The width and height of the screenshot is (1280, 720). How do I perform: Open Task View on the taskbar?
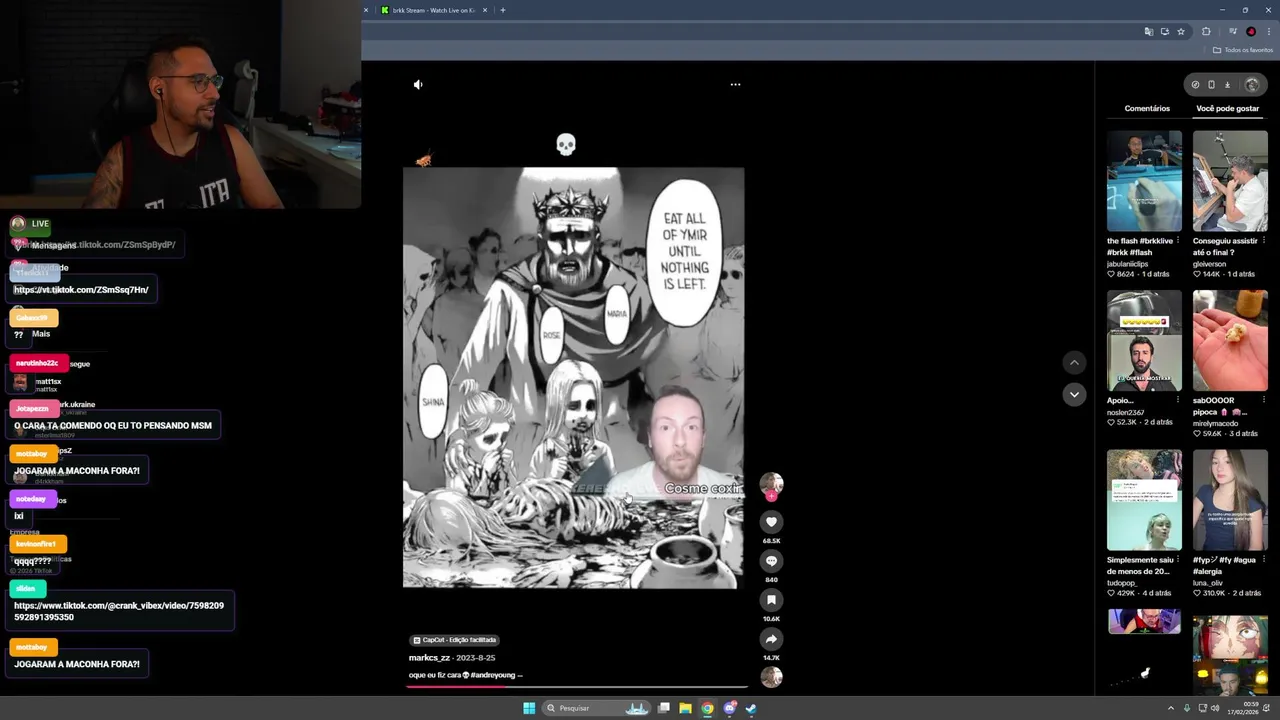tap(663, 708)
